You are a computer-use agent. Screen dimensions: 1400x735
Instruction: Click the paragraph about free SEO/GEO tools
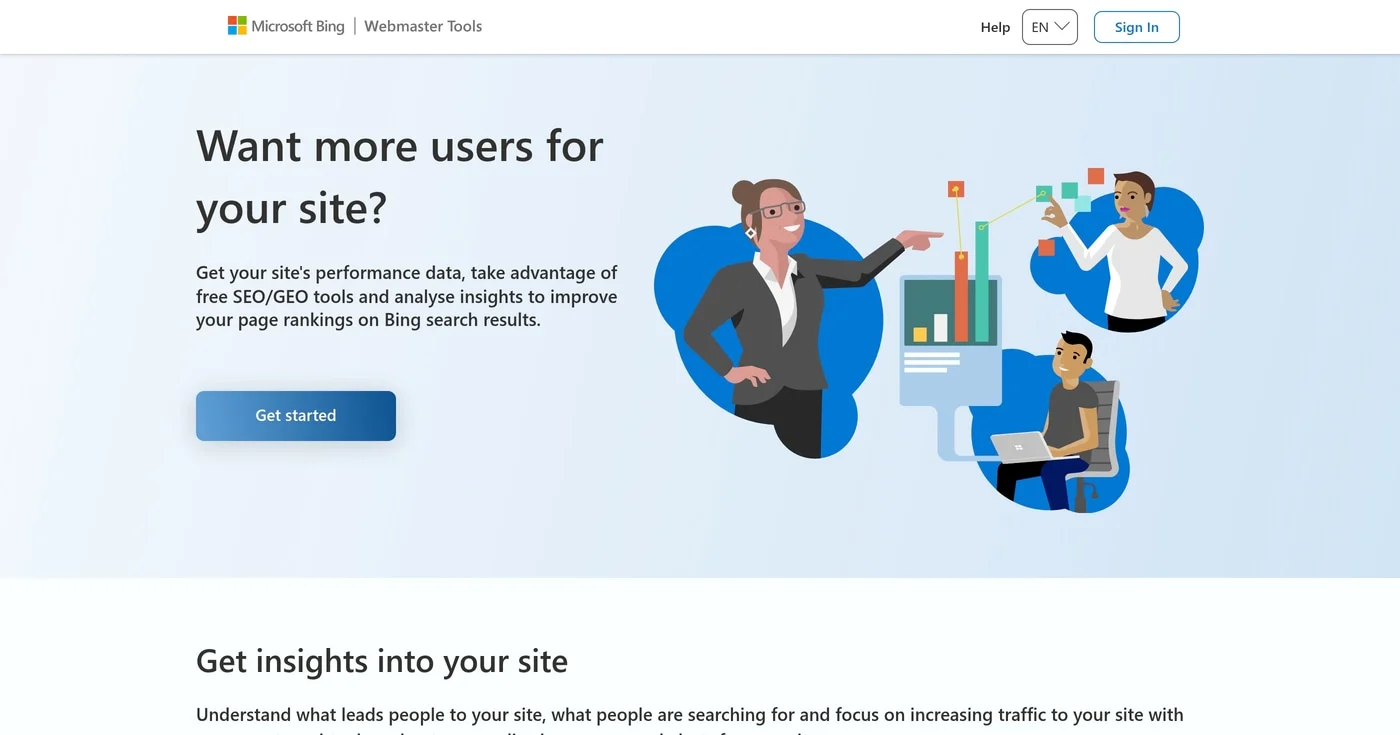point(407,296)
